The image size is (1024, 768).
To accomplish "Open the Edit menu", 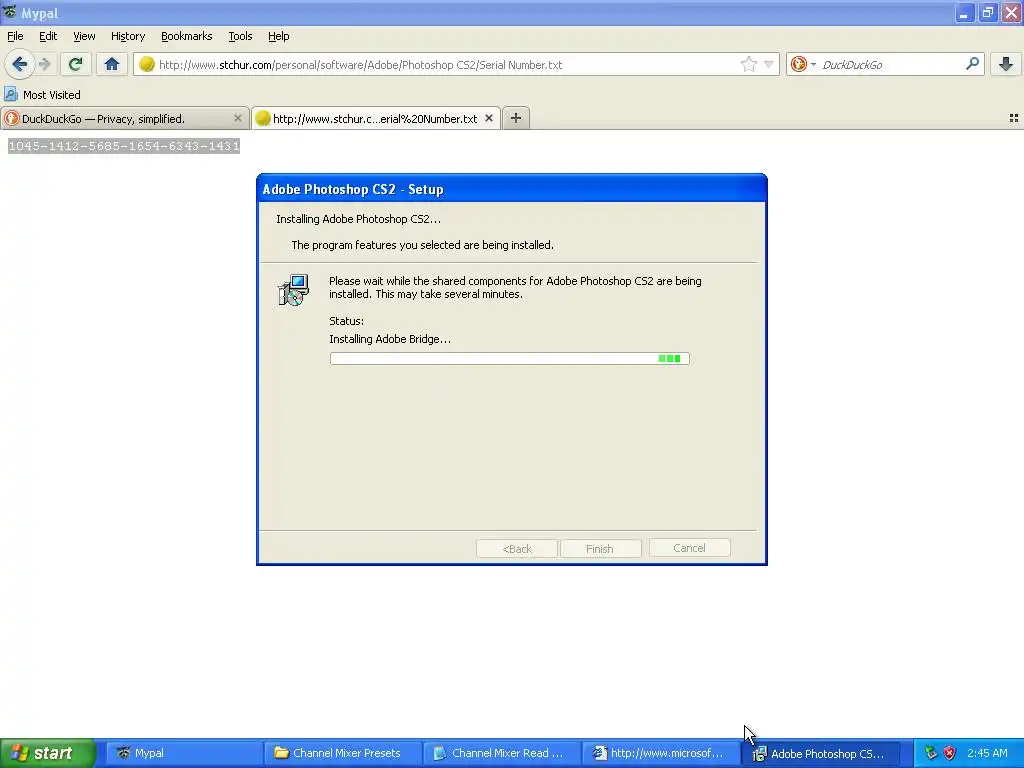I will tap(48, 36).
